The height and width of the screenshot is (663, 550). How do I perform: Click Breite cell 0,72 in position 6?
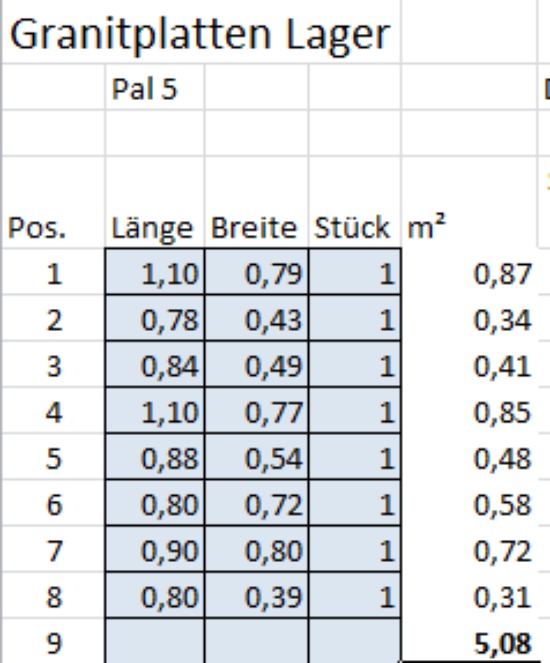[x=257, y=502]
